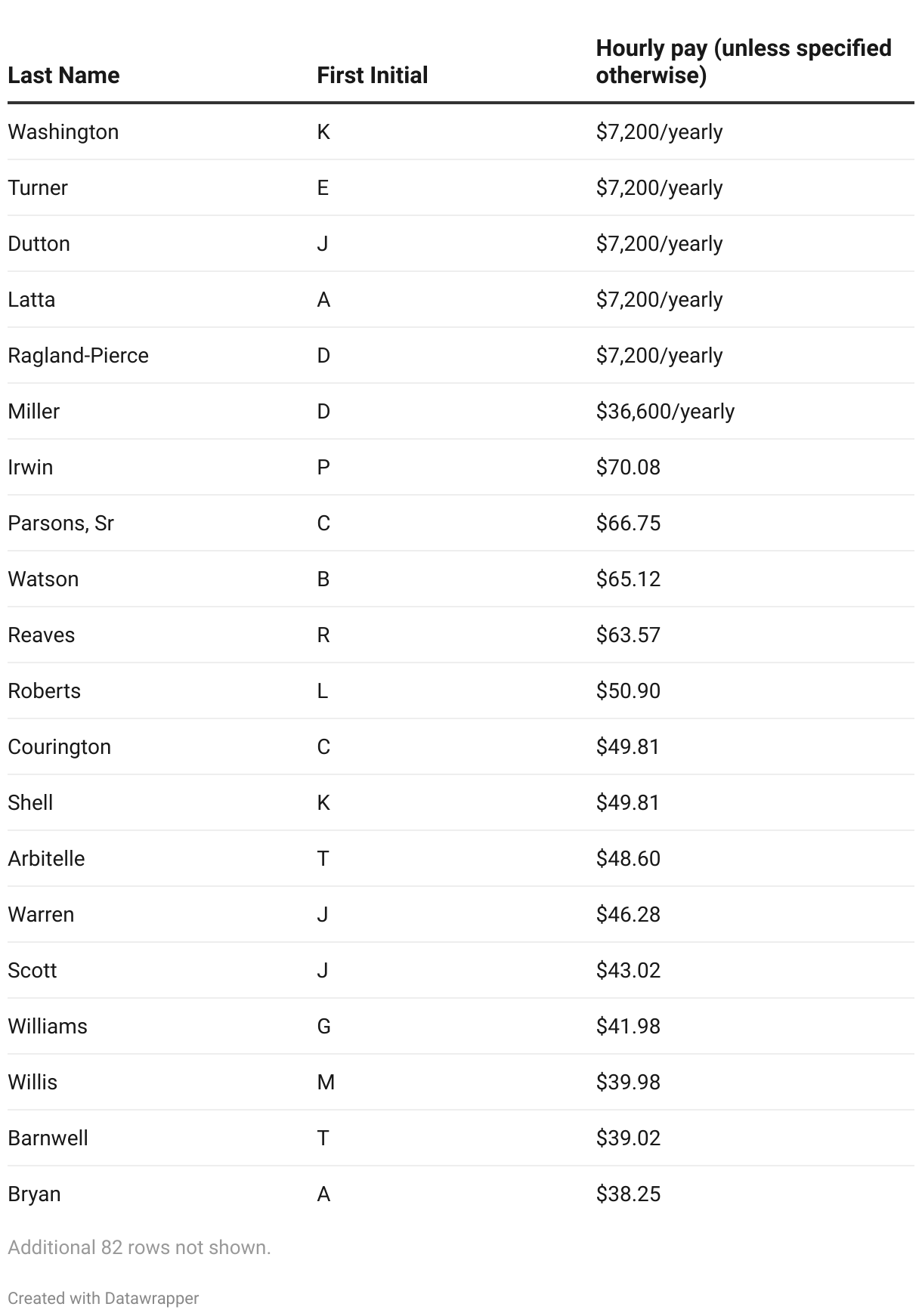The height and width of the screenshot is (1316, 922).
Task: Click the First Initial column header
Action: [372, 76]
